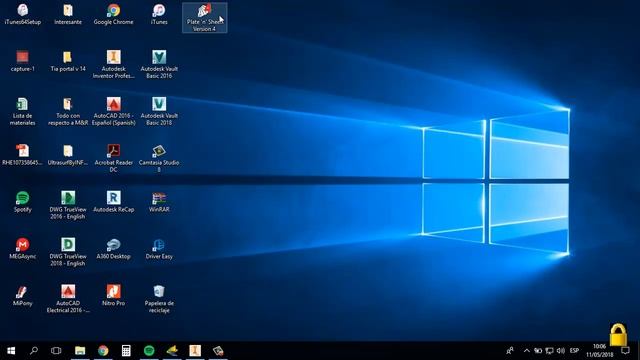Open taskbar search magnifier
This screenshot has height=360, width=640.
tap(34, 351)
